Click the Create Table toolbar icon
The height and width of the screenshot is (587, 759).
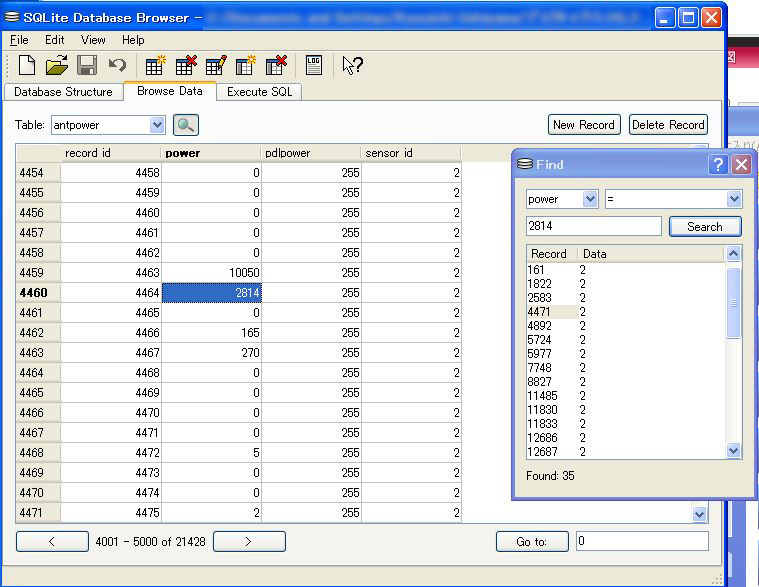click(155, 65)
